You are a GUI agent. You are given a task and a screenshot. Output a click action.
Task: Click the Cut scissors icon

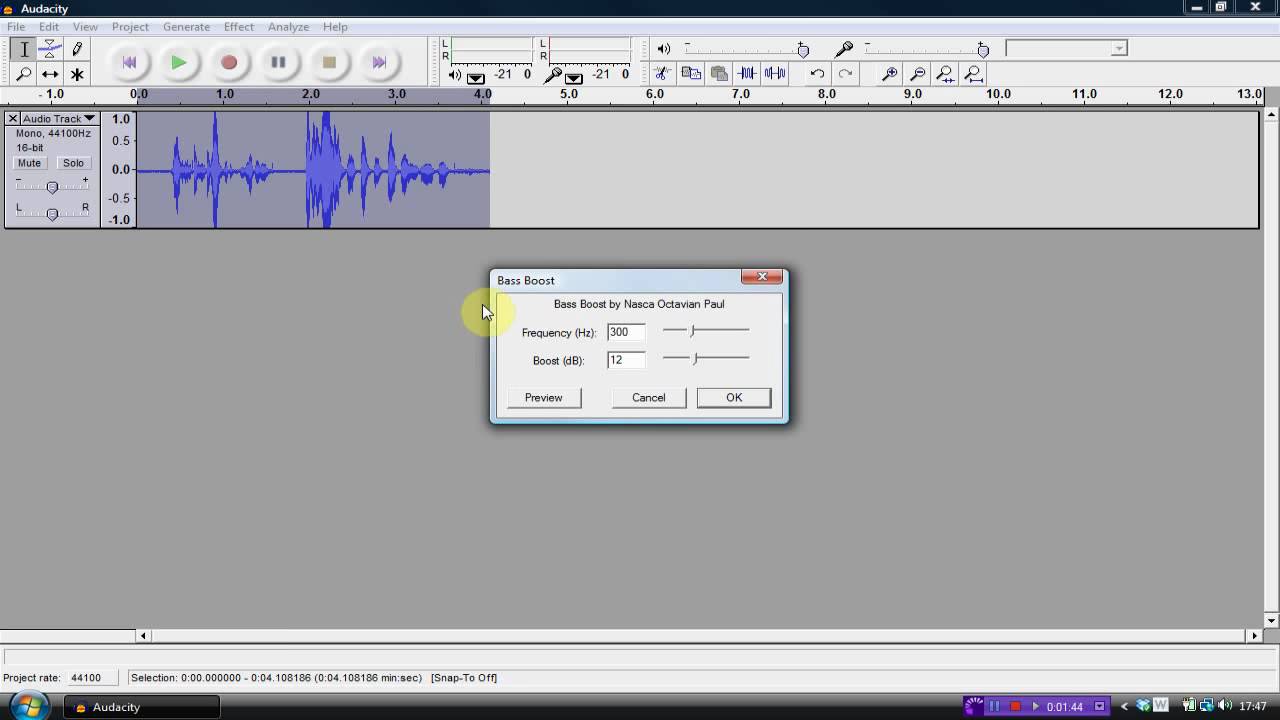(x=662, y=74)
